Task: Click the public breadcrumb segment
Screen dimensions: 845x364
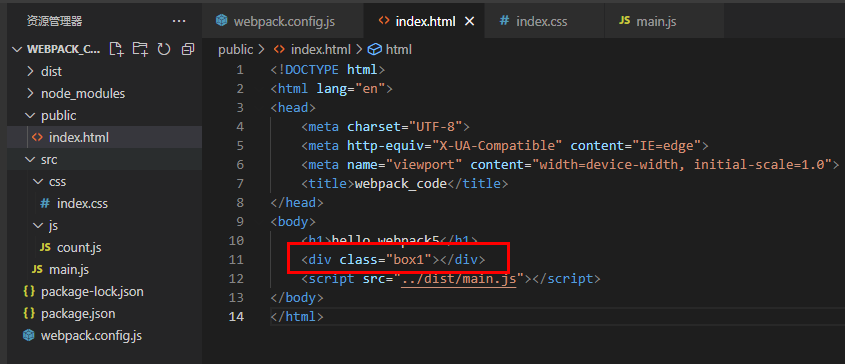Action: (x=236, y=50)
